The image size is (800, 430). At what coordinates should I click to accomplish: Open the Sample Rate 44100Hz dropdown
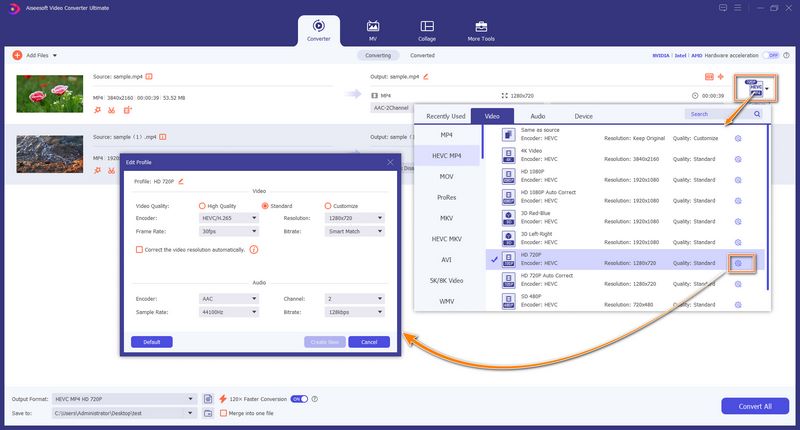[x=228, y=312]
